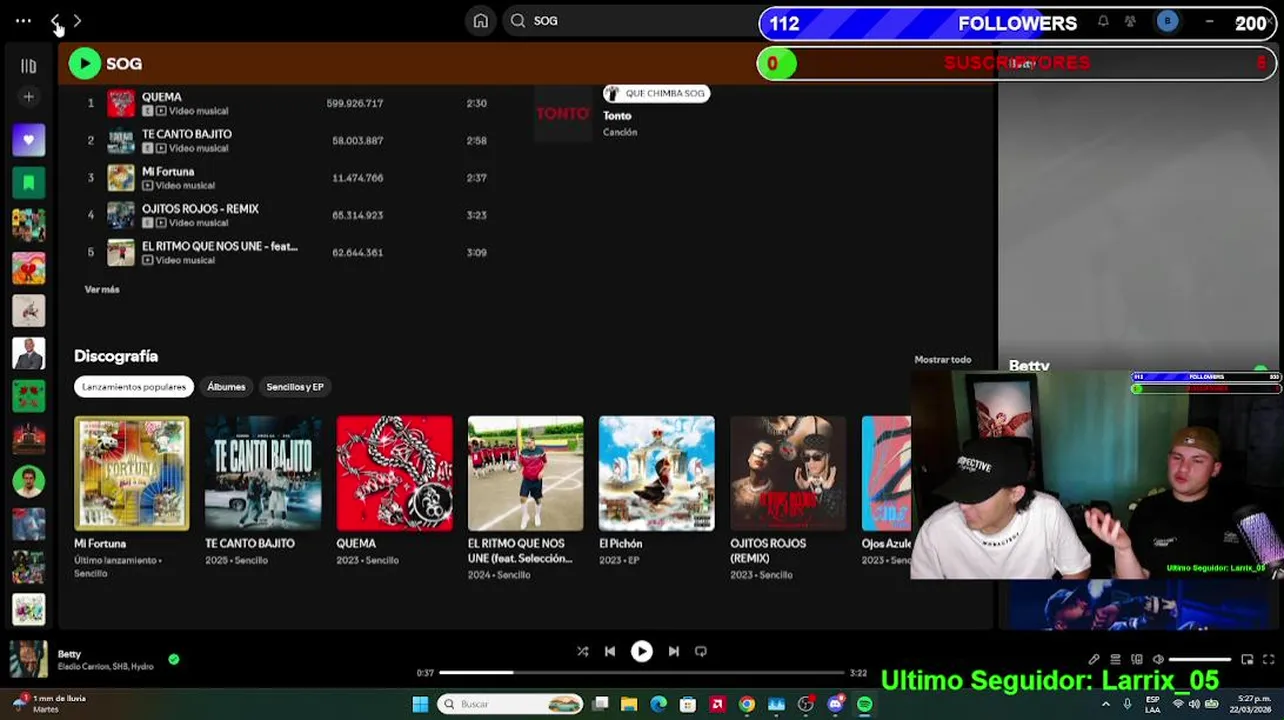Expand the list with Ver más

coord(102,289)
